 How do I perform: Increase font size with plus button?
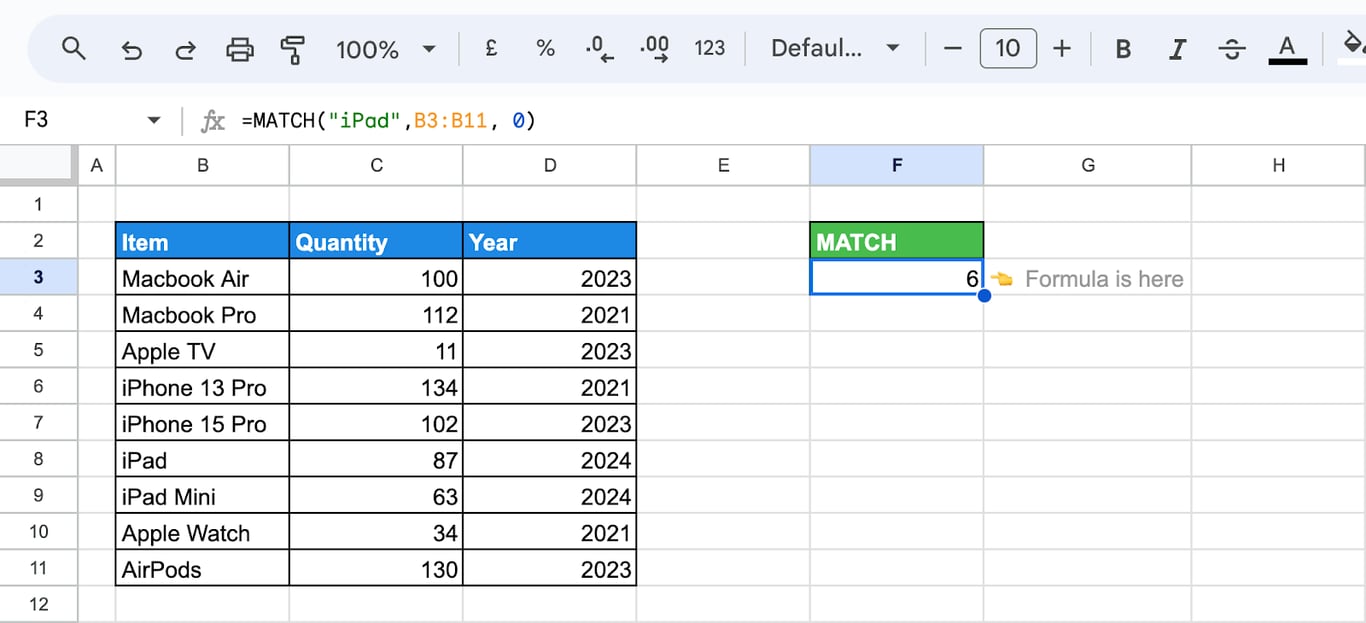(1062, 48)
